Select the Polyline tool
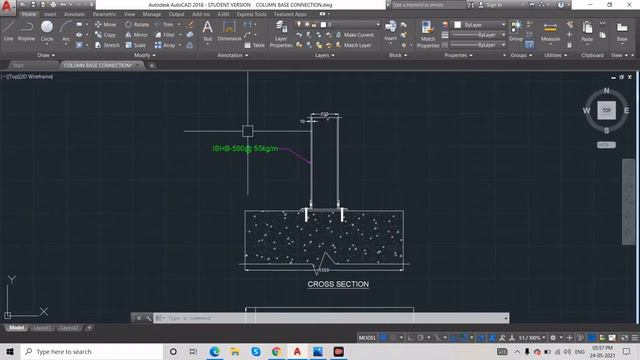The width and height of the screenshot is (640, 360). [26, 31]
